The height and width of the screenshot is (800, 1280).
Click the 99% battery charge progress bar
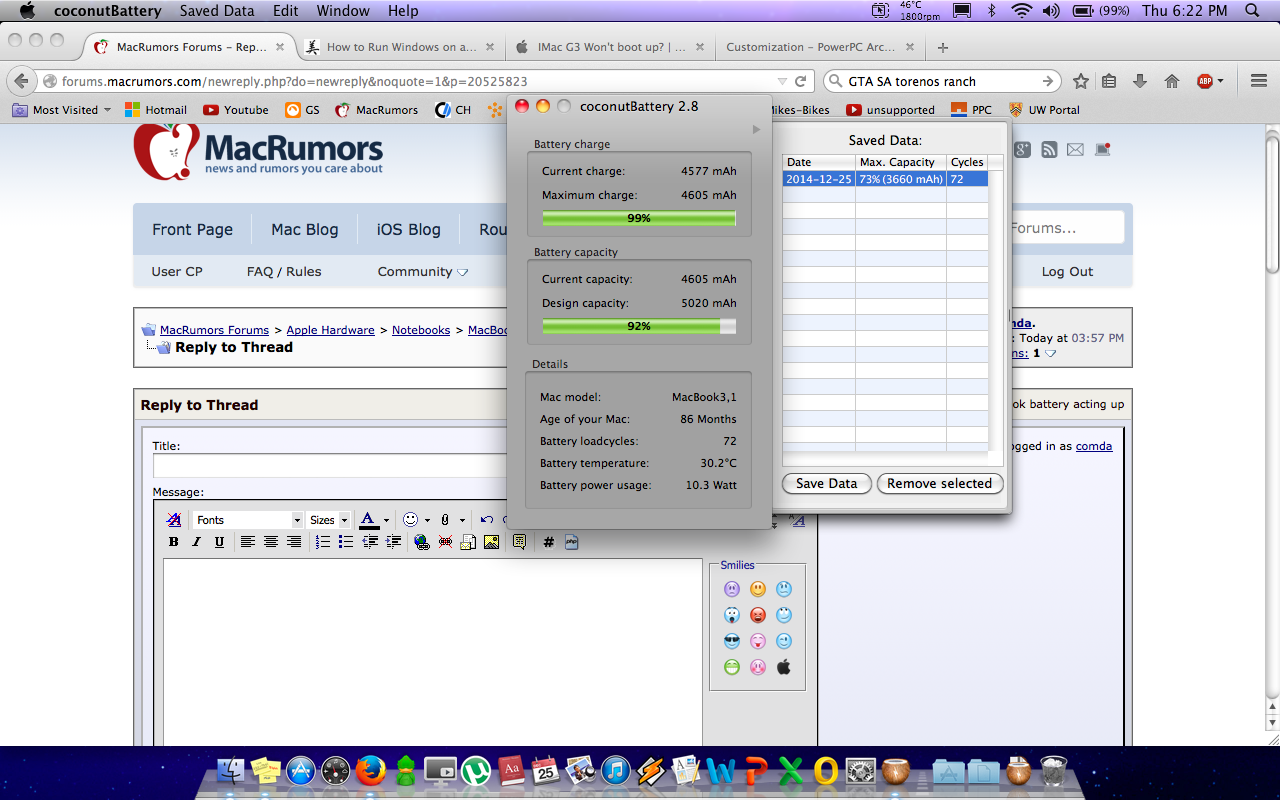click(639, 218)
